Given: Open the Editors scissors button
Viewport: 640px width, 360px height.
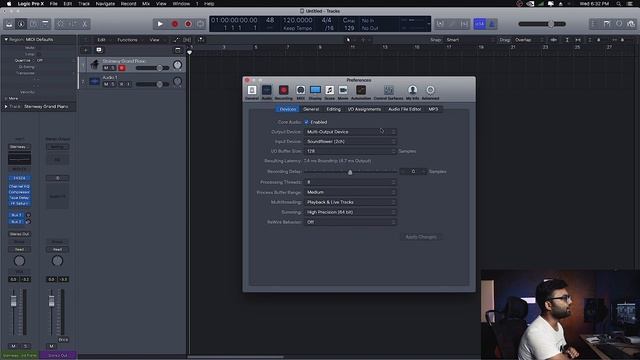Looking at the screenshot, I should coord(84,24).
